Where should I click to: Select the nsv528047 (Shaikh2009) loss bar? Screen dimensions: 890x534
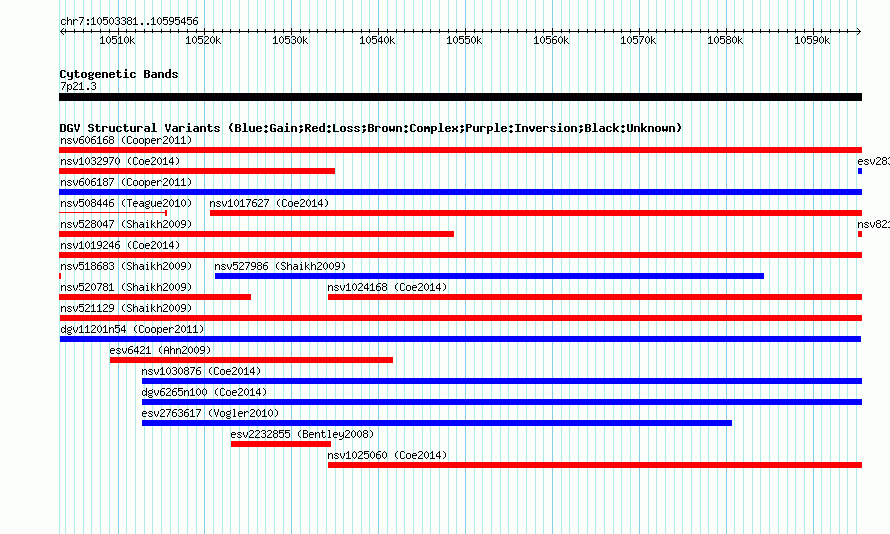pos(257,234)
